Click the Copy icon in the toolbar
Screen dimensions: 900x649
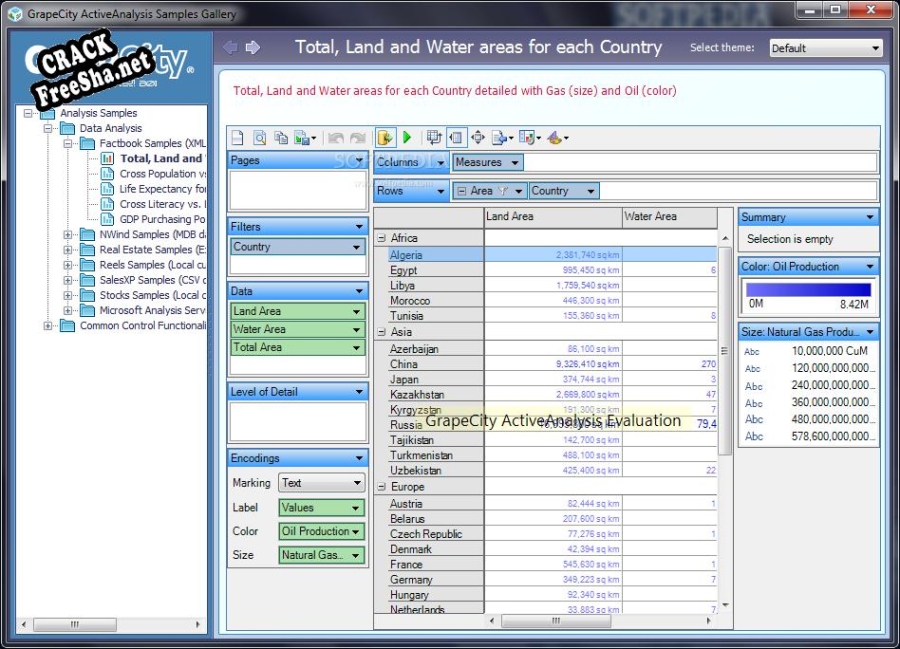281,138
